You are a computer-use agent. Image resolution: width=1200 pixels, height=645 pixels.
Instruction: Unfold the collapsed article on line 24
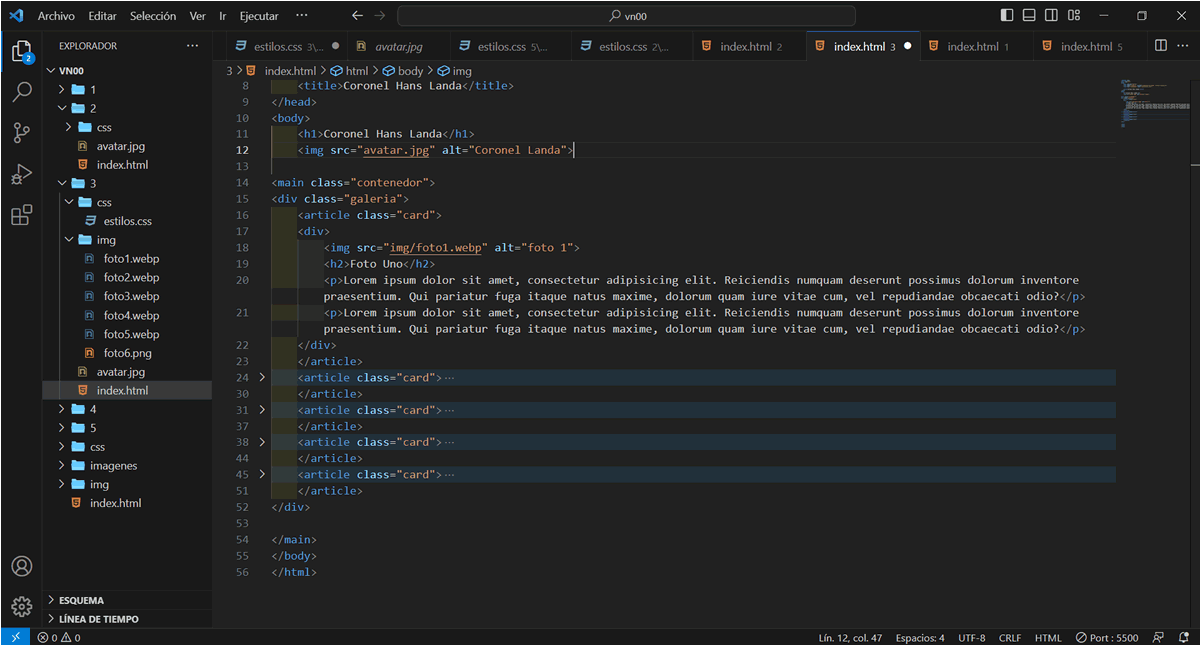click(x=263, y=378)
